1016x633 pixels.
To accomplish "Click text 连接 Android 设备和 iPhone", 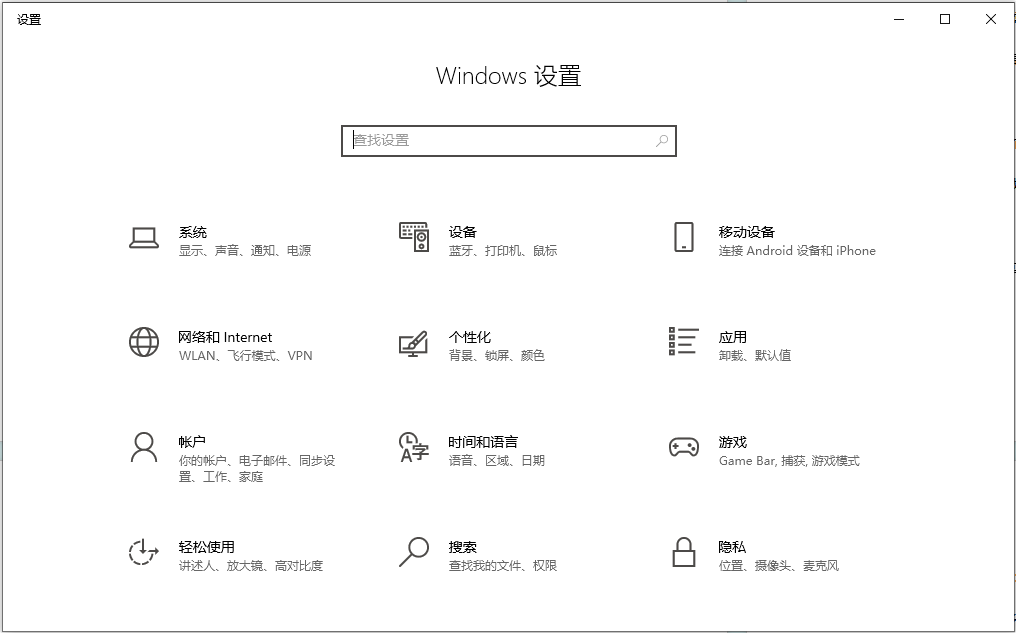I will pyautogui.click(x=797, y=251).
